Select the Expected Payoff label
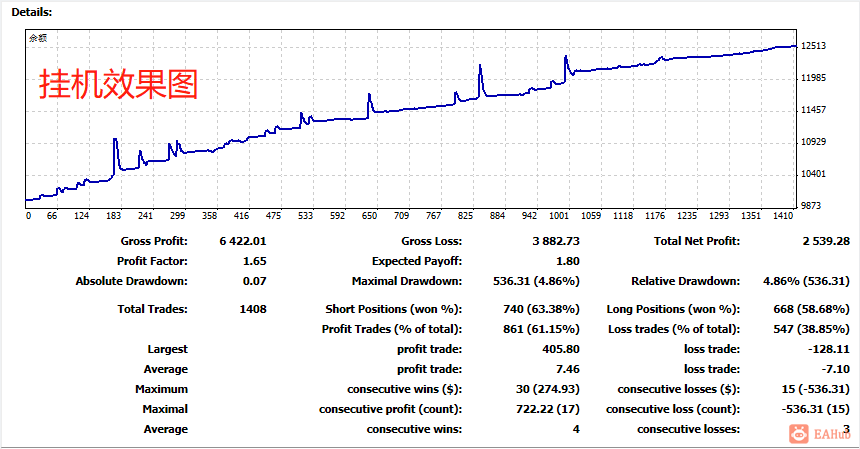Image resolution: width=860 pixels, height=449 pixels. point(417,262)
